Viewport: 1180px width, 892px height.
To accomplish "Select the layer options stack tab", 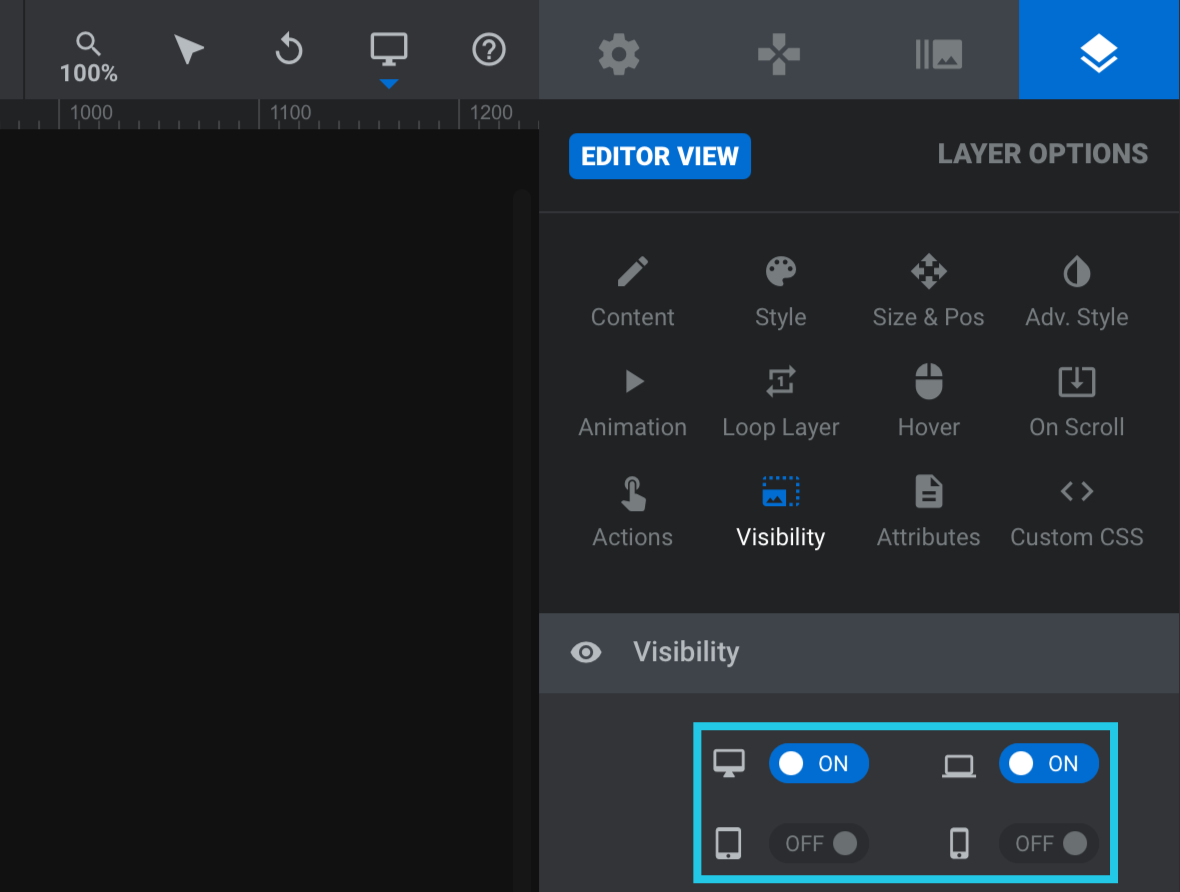I will [1099, 50].
